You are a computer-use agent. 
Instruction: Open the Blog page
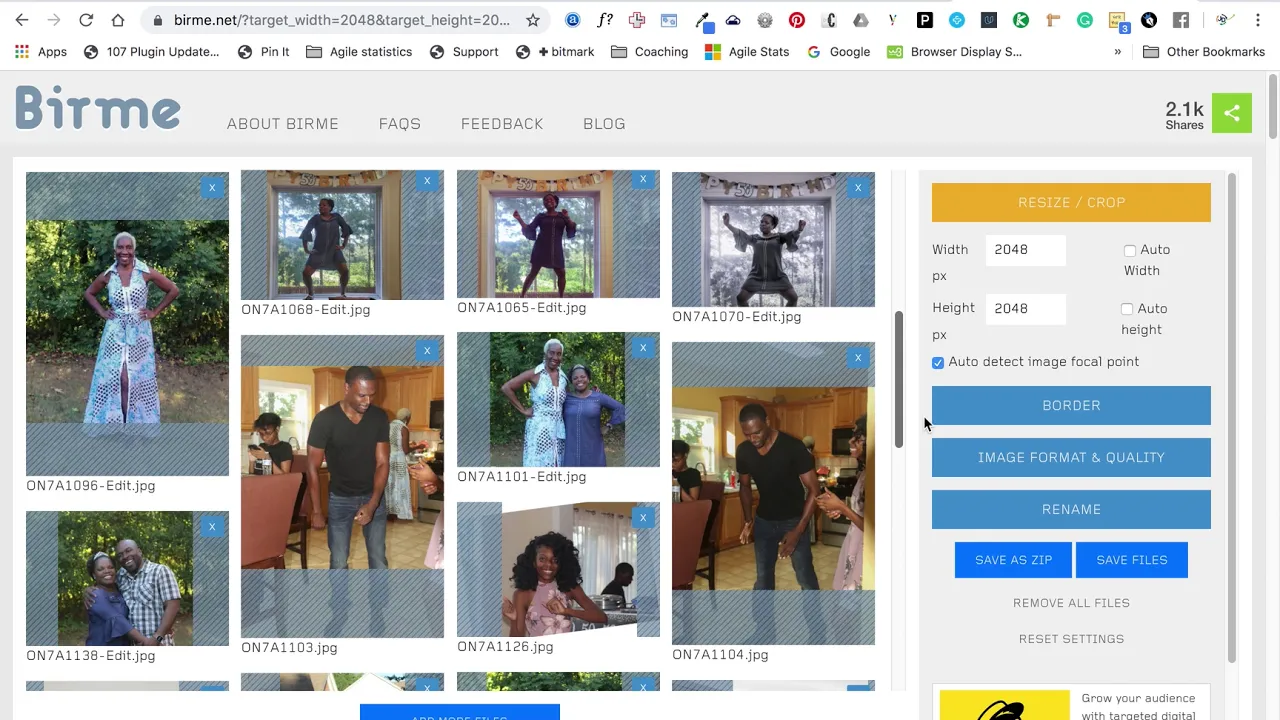[604, 124]
